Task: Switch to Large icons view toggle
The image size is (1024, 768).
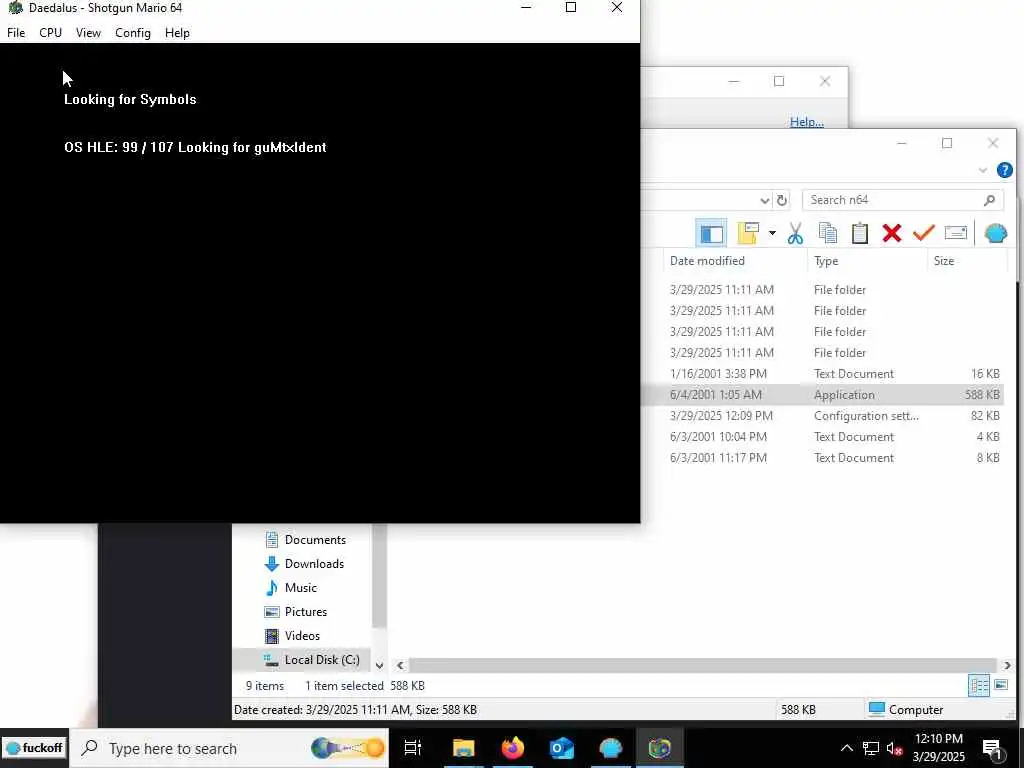Action: point(1000,685)
